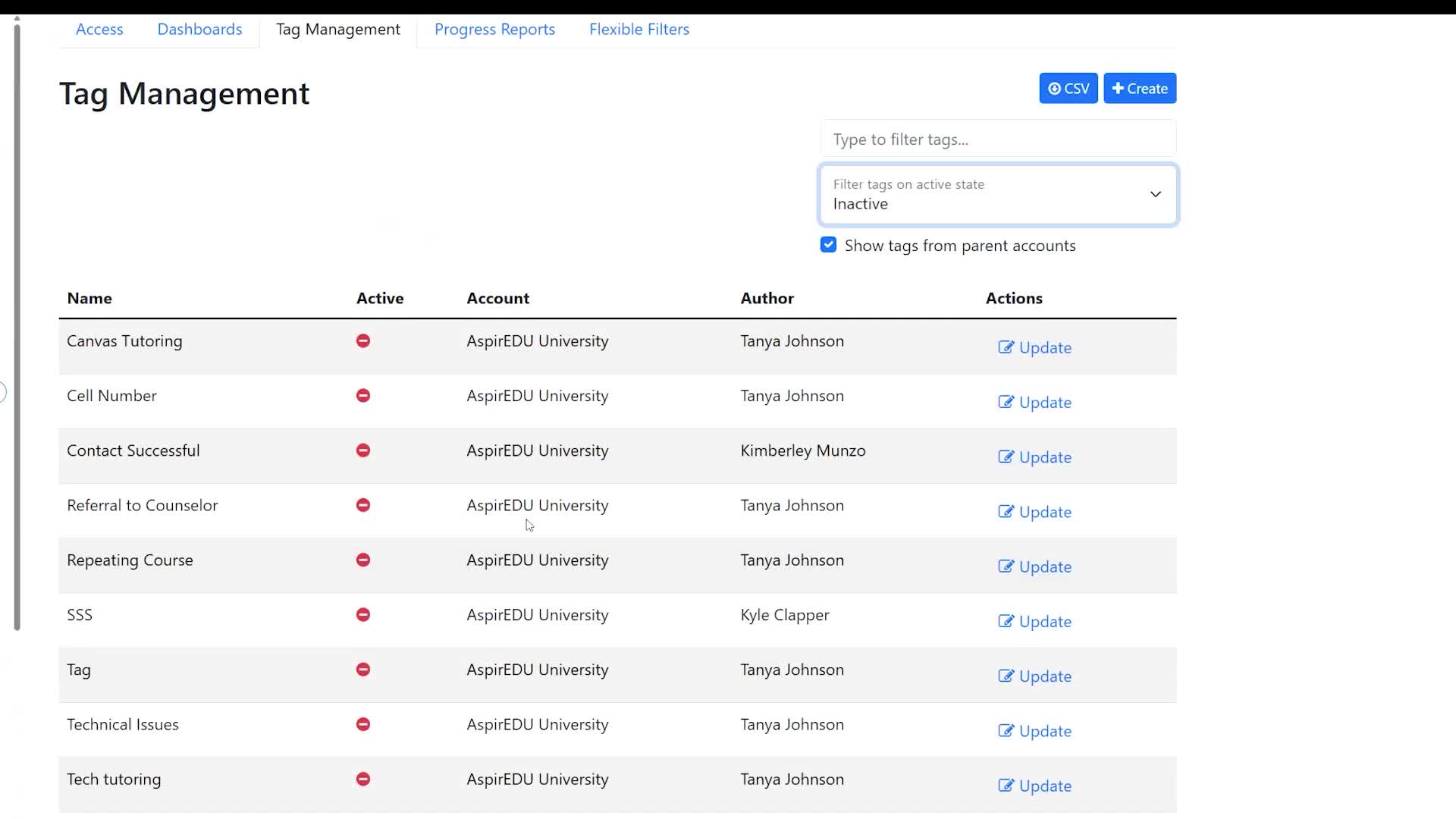Click the Active column header

380,299
